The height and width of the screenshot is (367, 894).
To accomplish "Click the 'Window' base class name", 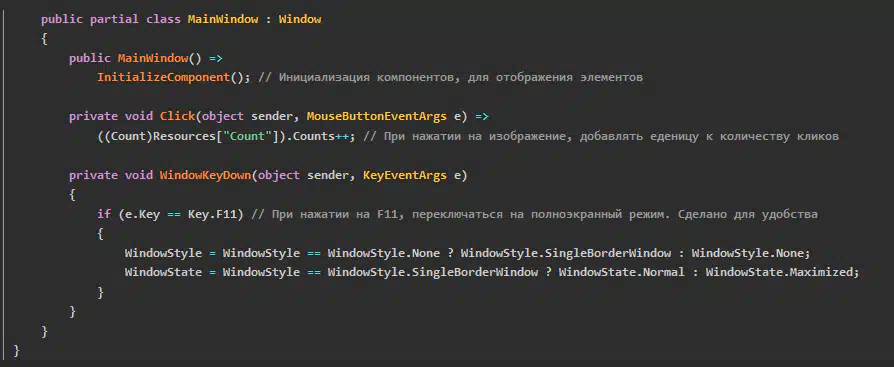I will 300,19.
